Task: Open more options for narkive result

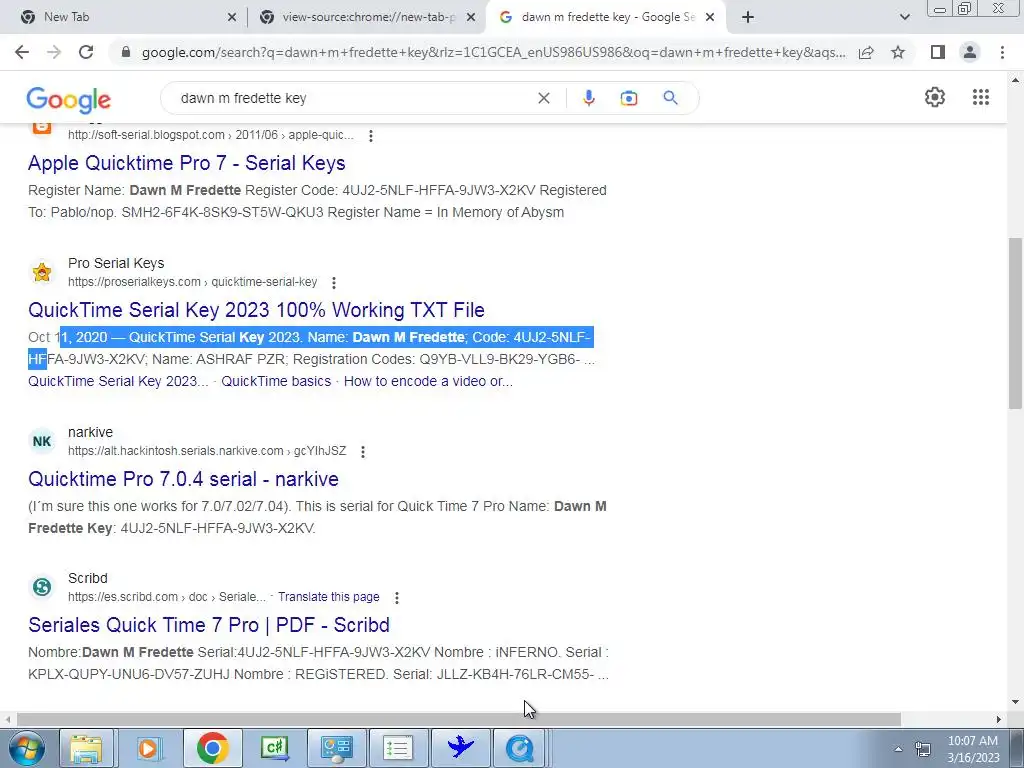Action: (x=362, y=452)
